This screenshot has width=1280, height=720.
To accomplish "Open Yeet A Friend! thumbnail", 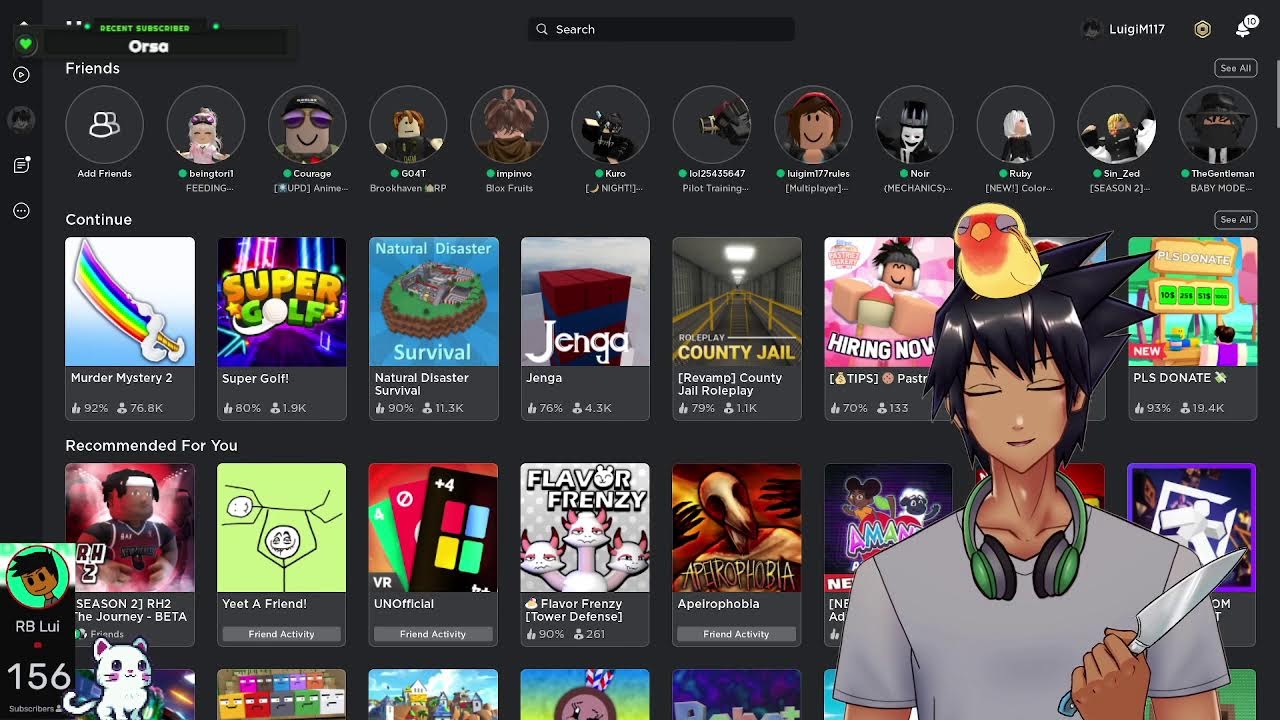I will pyautogui.click(x=282, y=528).
